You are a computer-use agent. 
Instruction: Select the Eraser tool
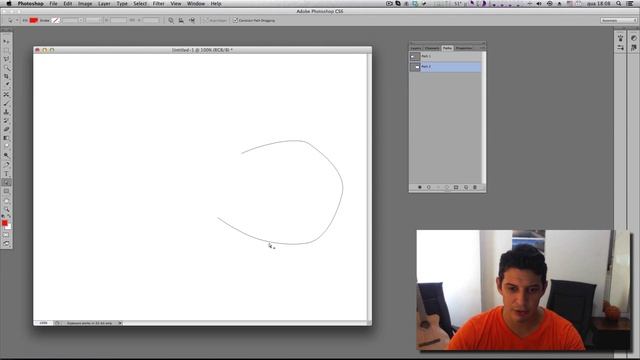pyautogui.click(x=6, y=129)
